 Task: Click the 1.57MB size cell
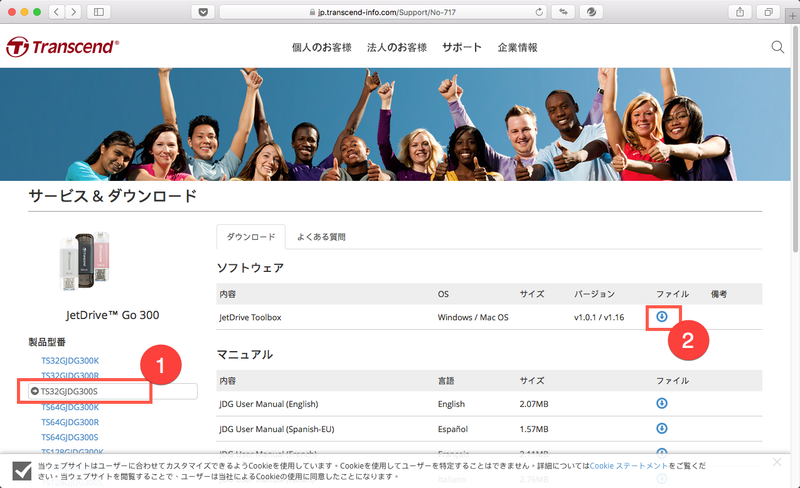click(x=534, y=429)
